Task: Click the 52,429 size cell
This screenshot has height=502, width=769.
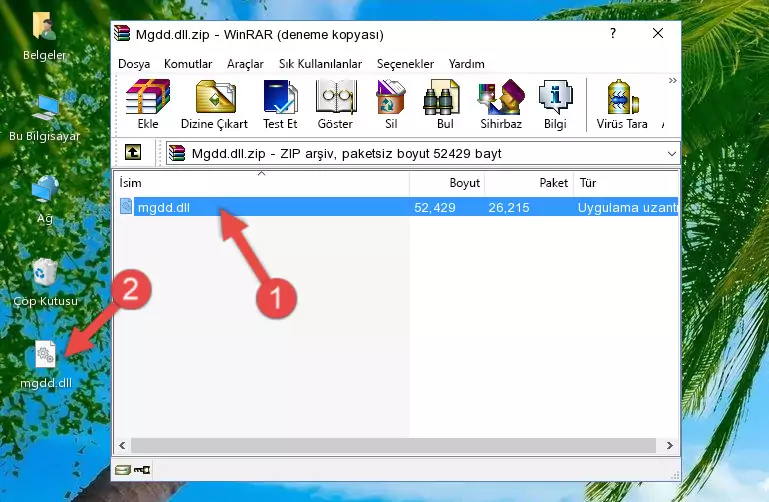Action: (x=435, y=208)
